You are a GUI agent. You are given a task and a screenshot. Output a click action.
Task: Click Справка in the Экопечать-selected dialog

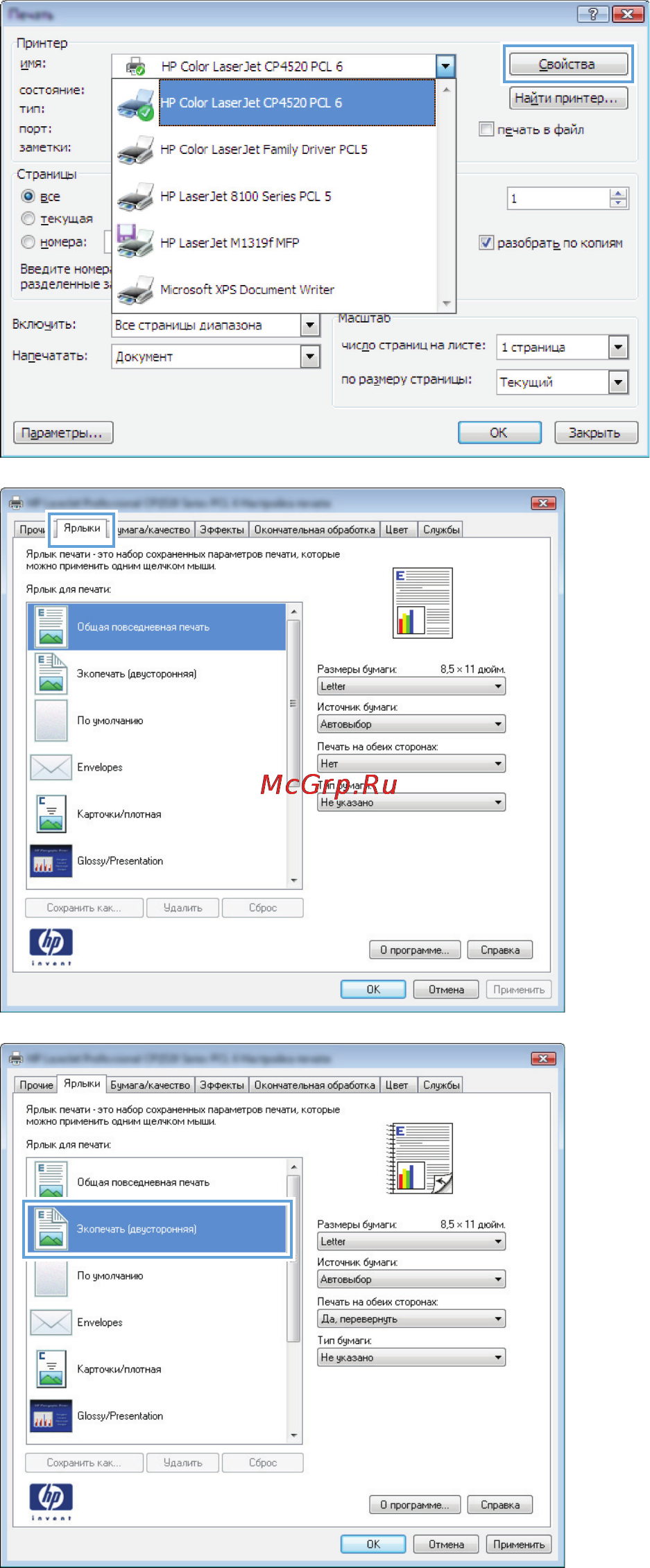point(500,1505)
